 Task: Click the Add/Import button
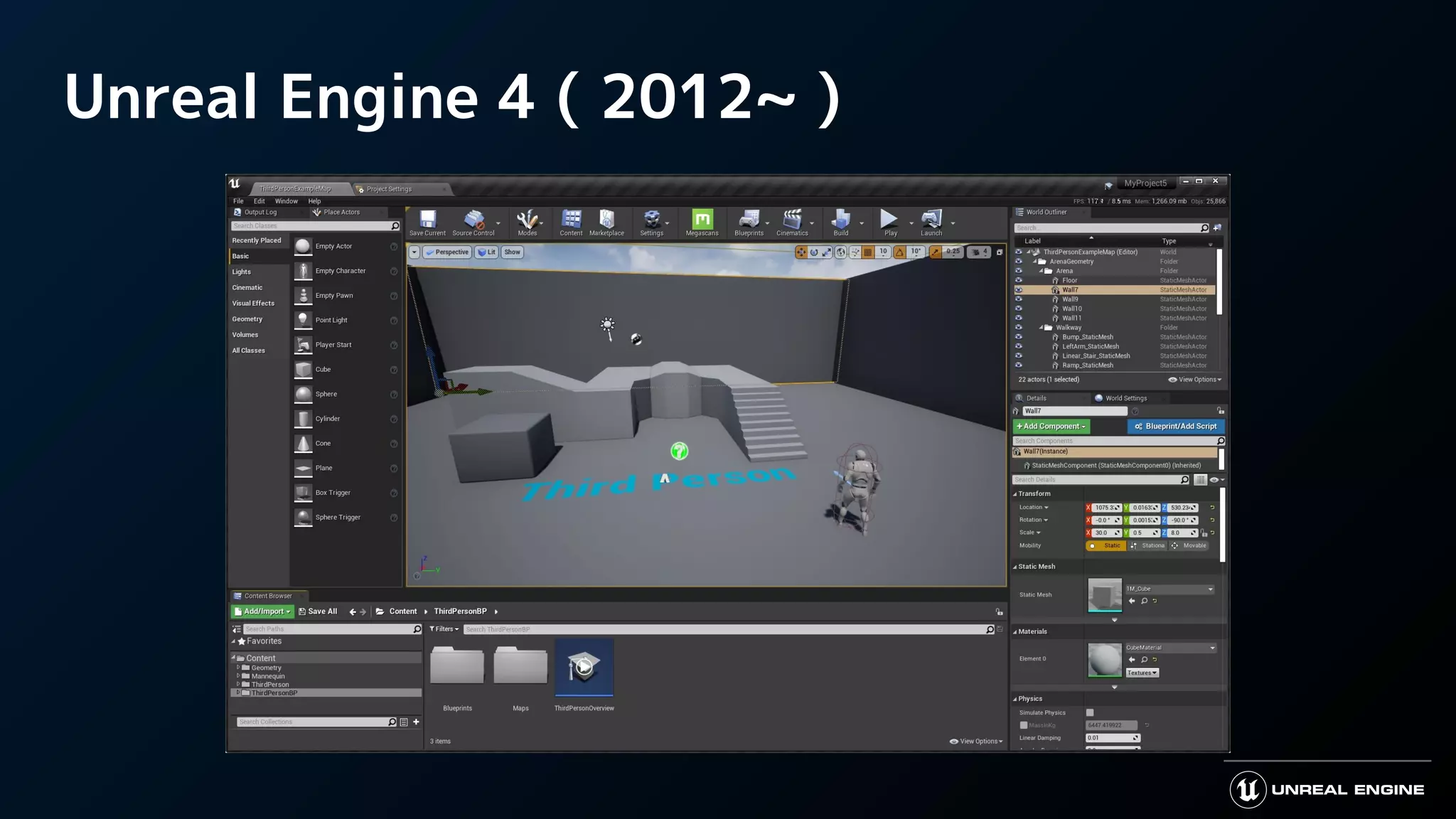(x=262, y=611)
